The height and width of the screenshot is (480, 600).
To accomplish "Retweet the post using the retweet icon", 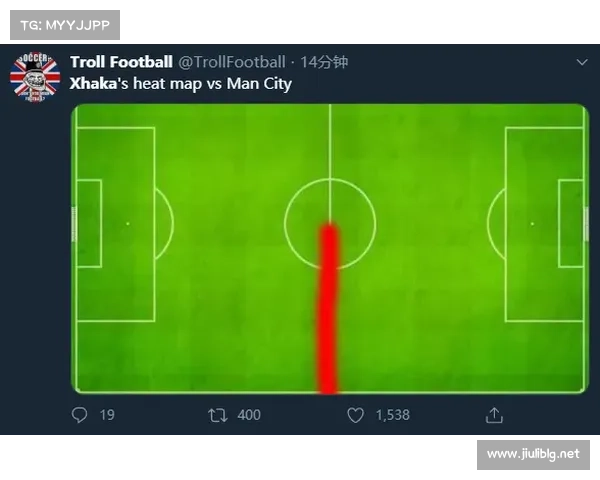I will pos(217,414).
